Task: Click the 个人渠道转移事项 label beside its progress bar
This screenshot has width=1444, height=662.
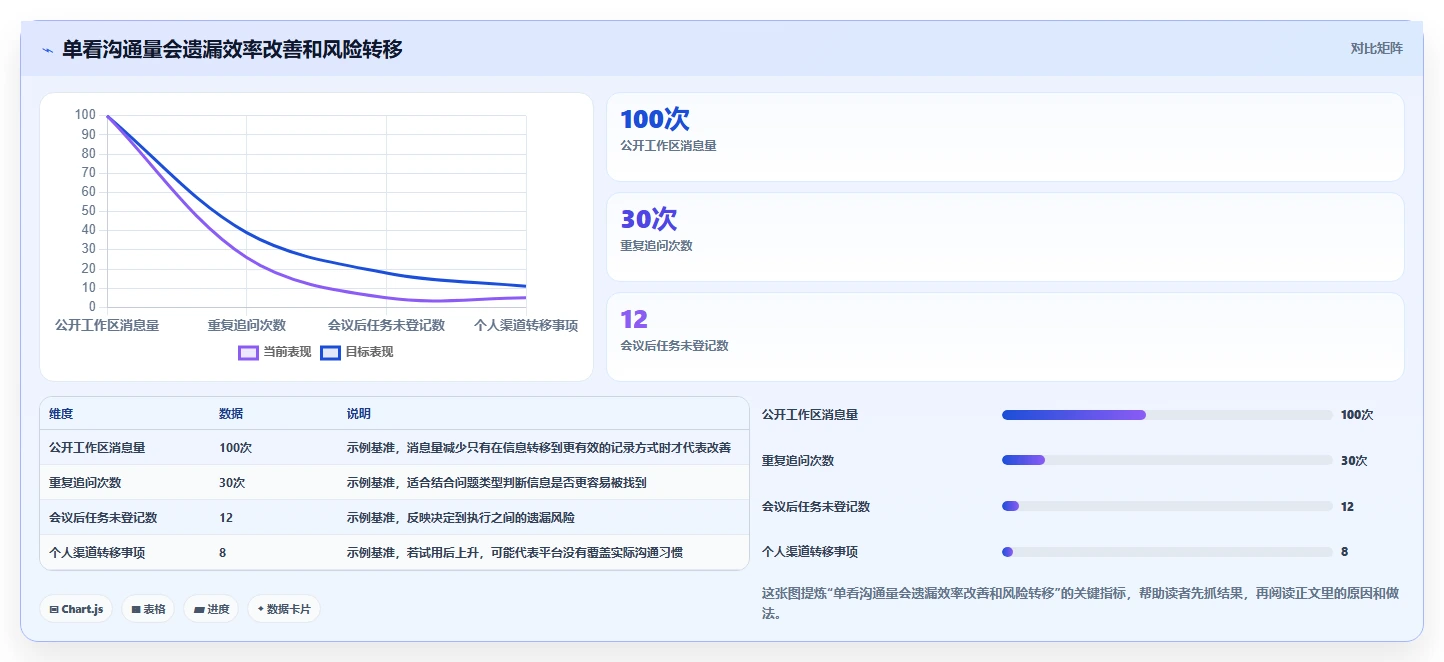Action: click(x=810, y=552)
